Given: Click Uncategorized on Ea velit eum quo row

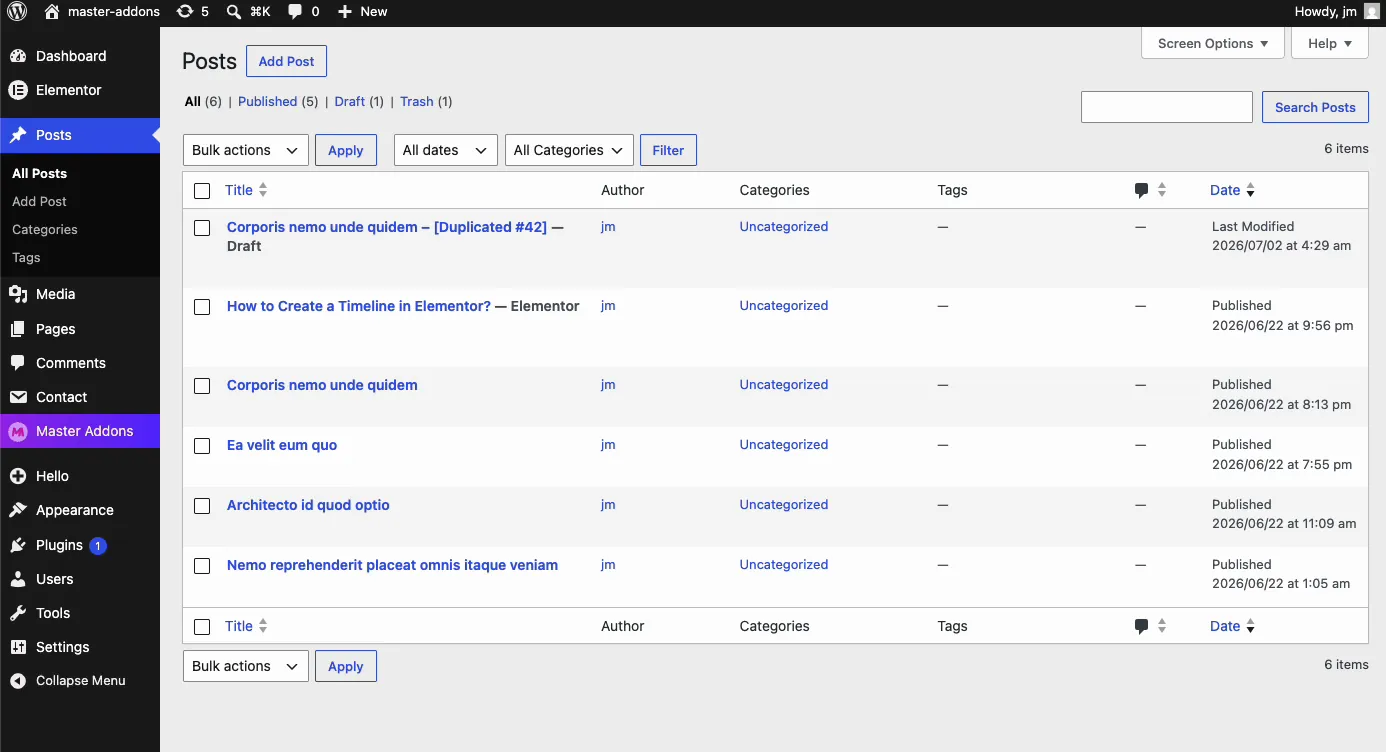Looking at the screenshot, I should [784, 445].
